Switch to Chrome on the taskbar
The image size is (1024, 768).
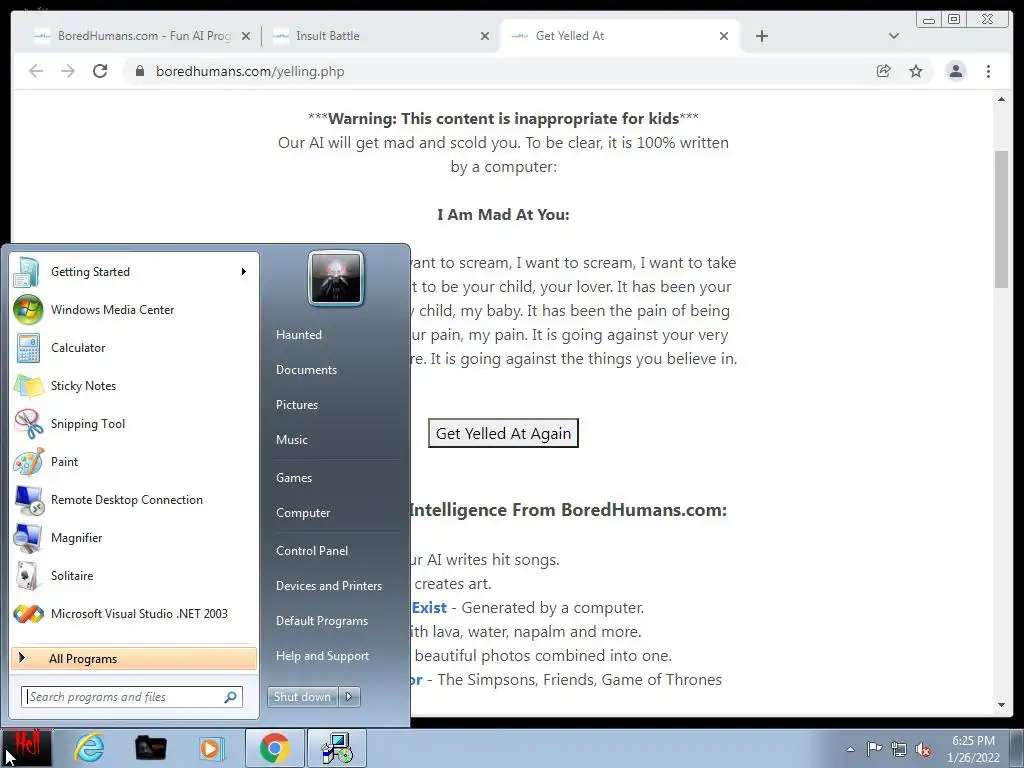(x=274, y=748)
